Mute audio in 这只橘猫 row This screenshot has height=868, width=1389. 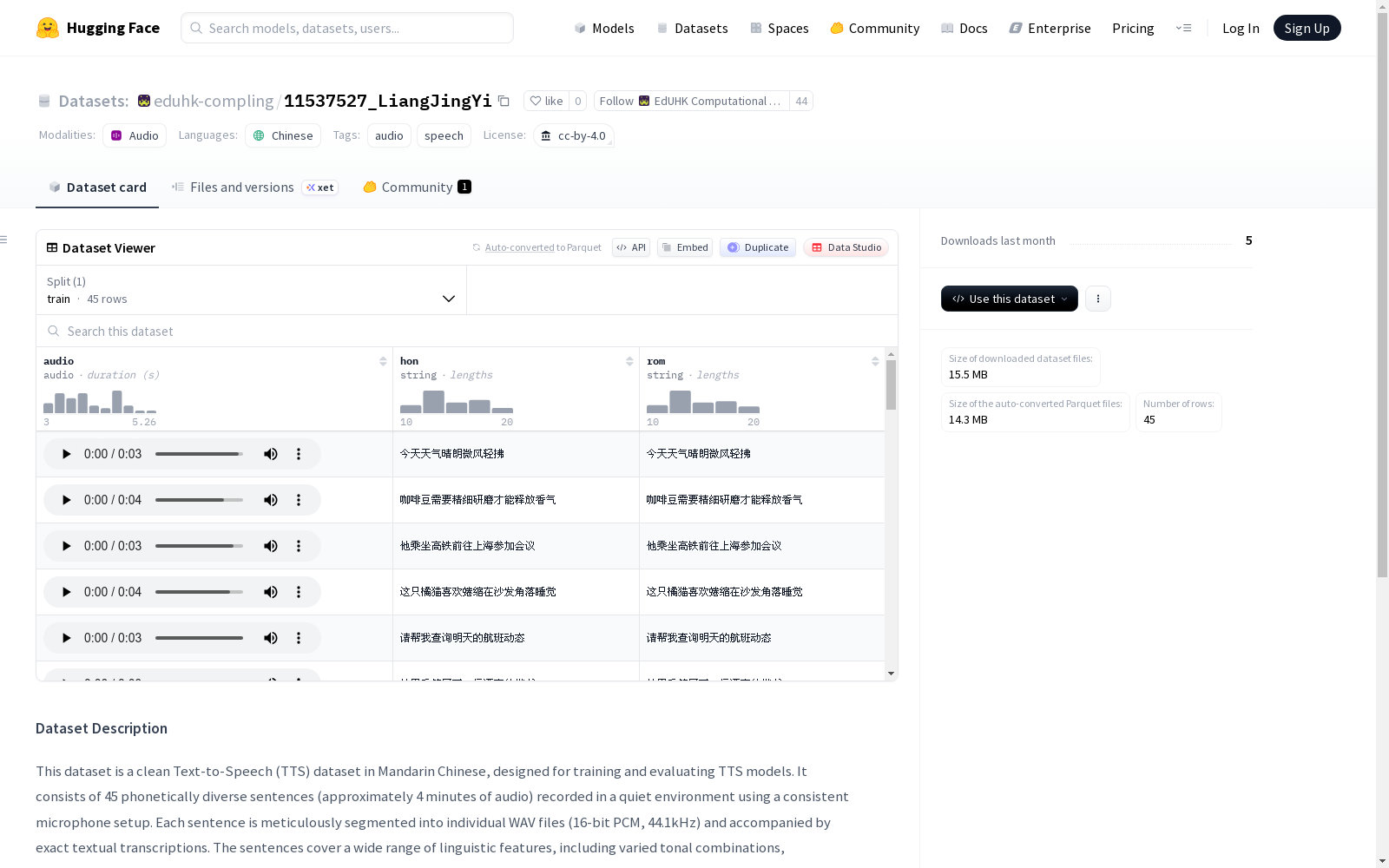tap(271, 592)
